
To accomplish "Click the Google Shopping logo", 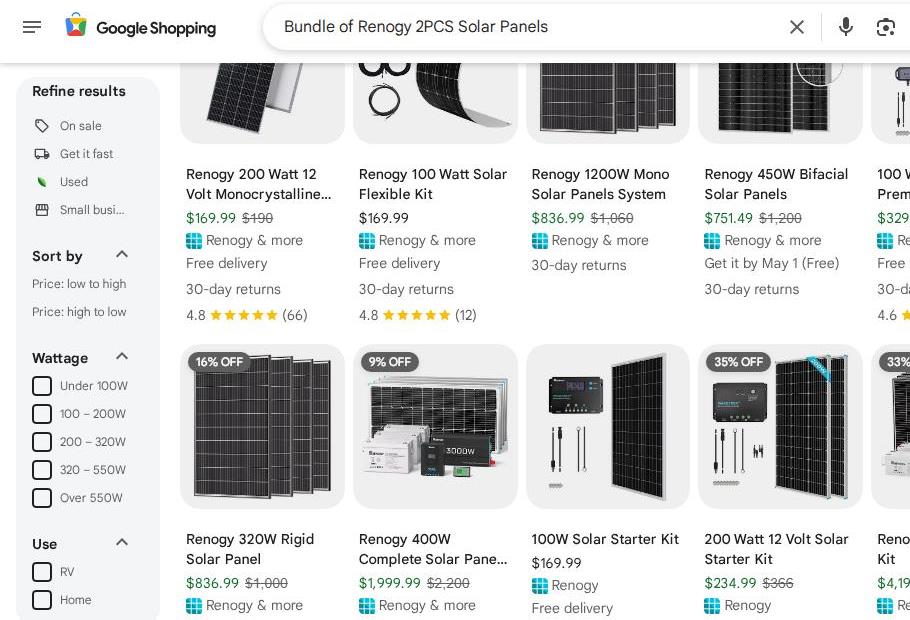I will [x=140, y=27].
